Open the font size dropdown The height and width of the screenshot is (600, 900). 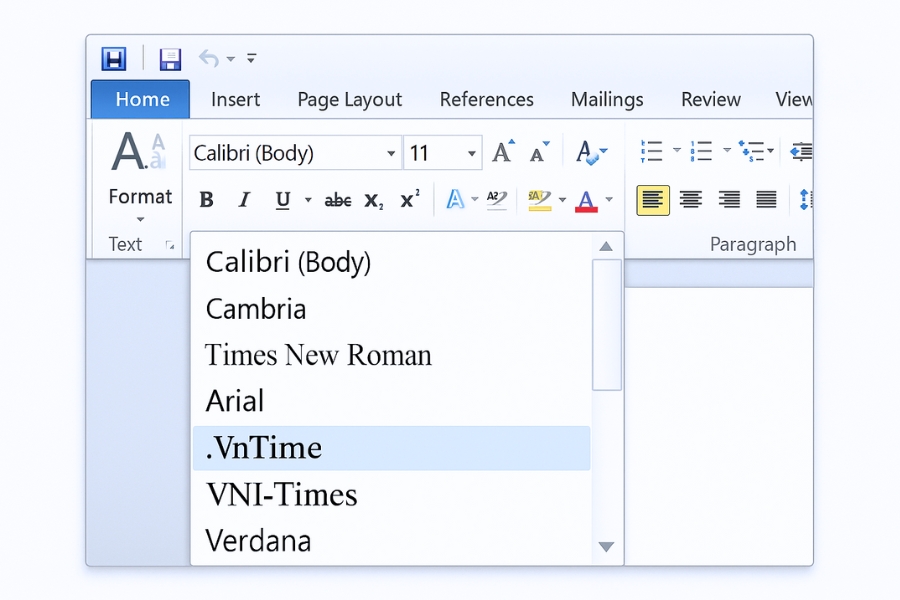(470, 152)
